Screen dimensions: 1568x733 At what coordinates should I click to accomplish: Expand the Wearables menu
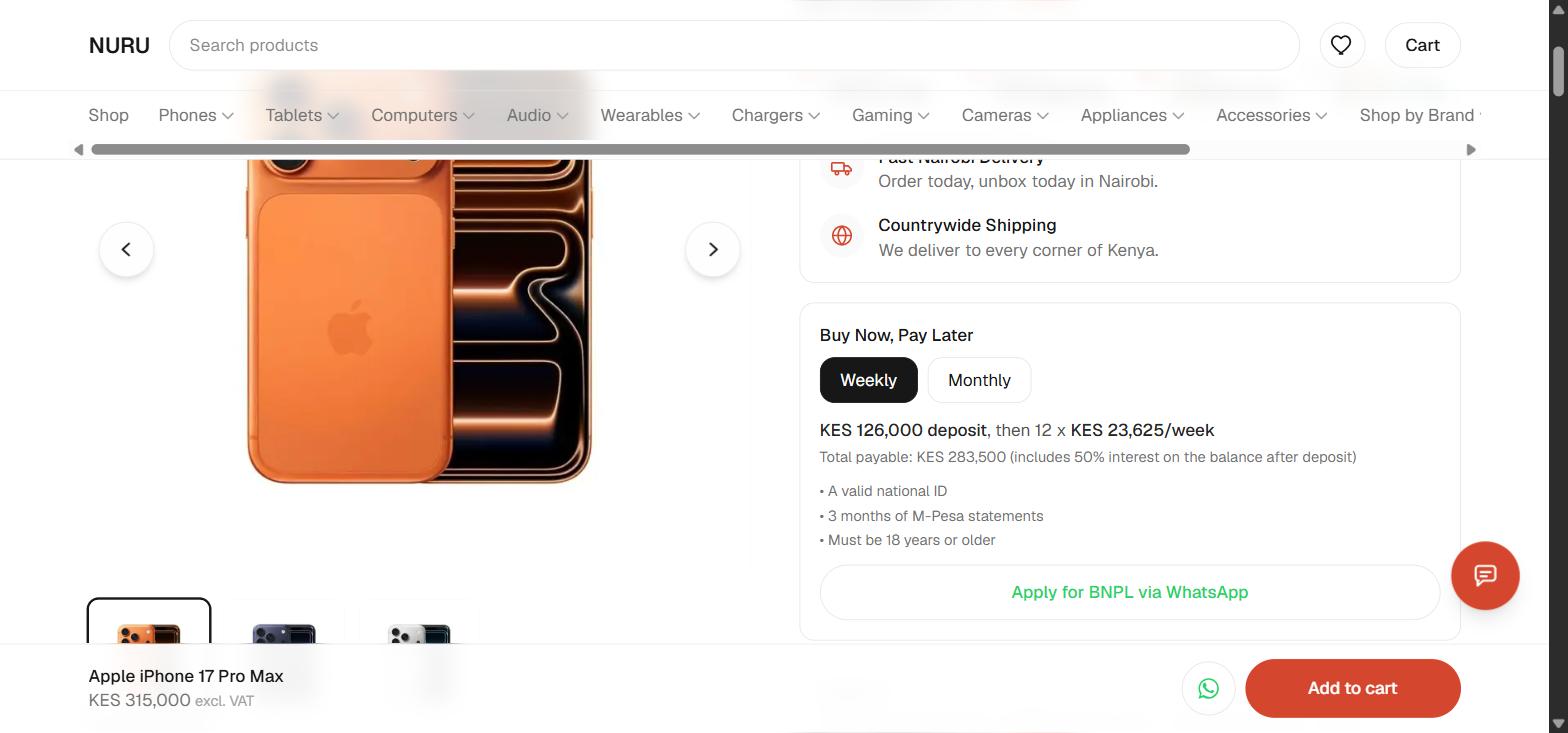click(650, 115)
